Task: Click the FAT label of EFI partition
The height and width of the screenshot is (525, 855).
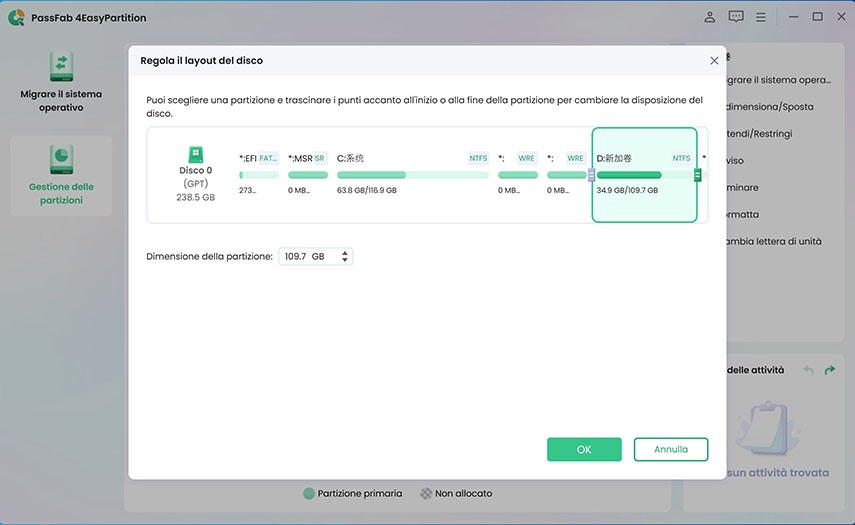Action: coord(268,158)
